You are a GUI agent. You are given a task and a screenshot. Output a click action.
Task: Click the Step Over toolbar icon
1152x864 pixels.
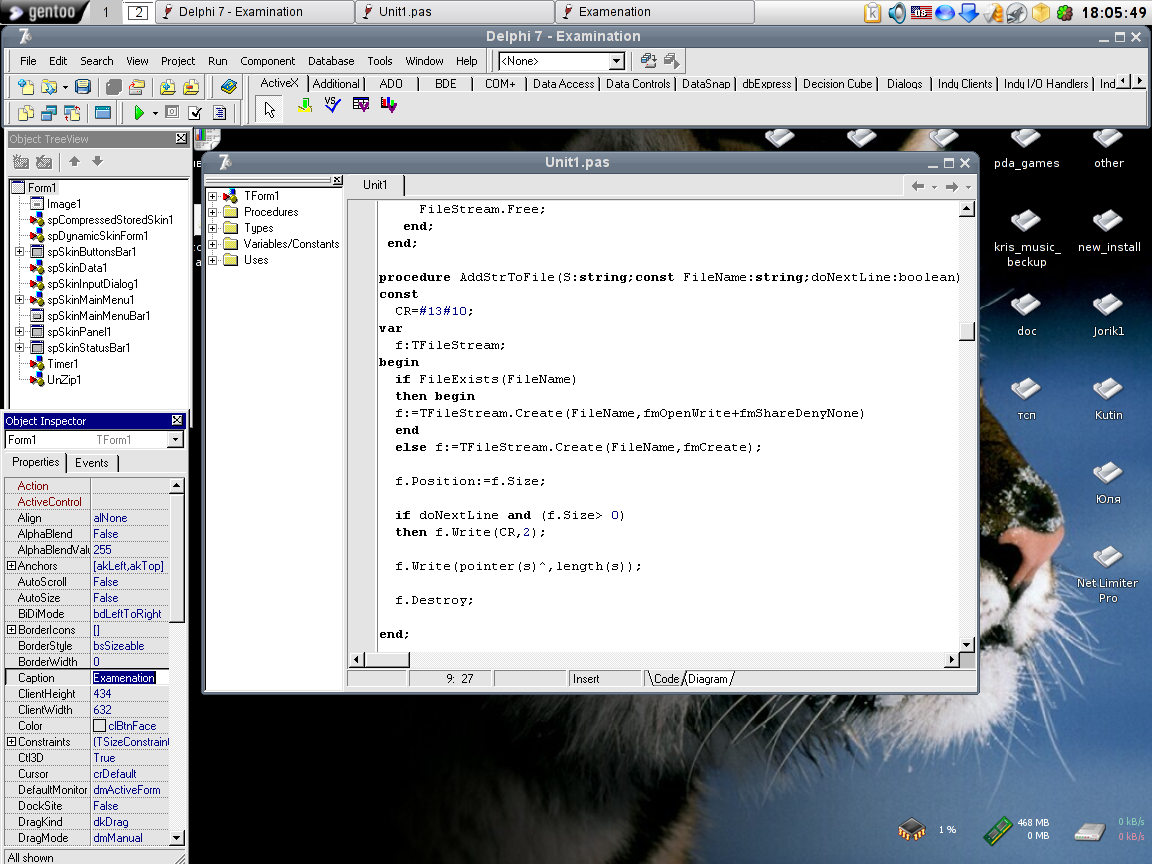(219, 112)
